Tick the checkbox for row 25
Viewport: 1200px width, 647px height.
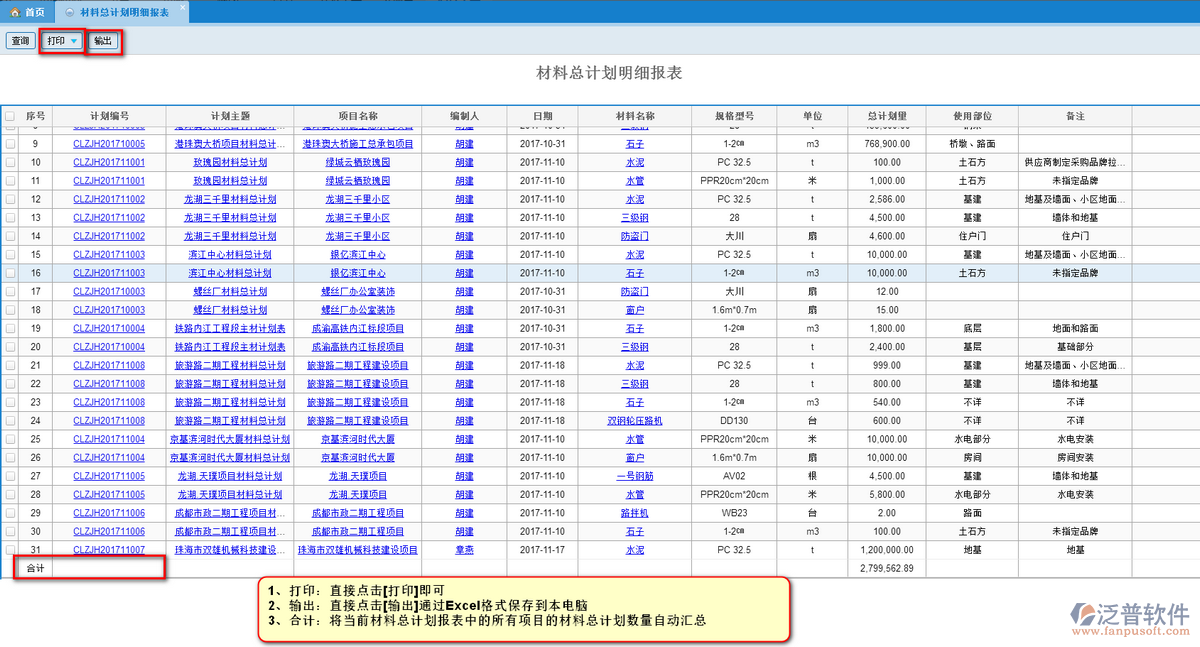(x=10, y=439)
